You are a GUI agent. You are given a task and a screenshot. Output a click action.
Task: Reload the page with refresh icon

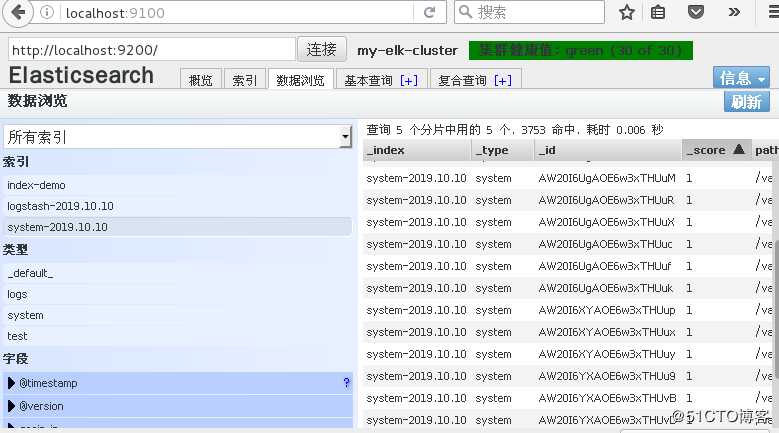click(429, 12)
